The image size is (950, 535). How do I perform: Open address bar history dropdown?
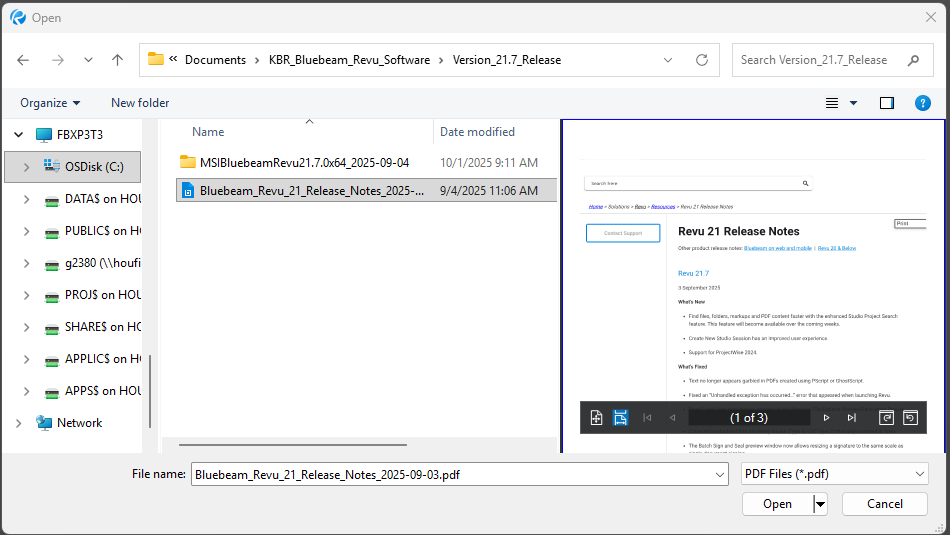click(668, 60)
